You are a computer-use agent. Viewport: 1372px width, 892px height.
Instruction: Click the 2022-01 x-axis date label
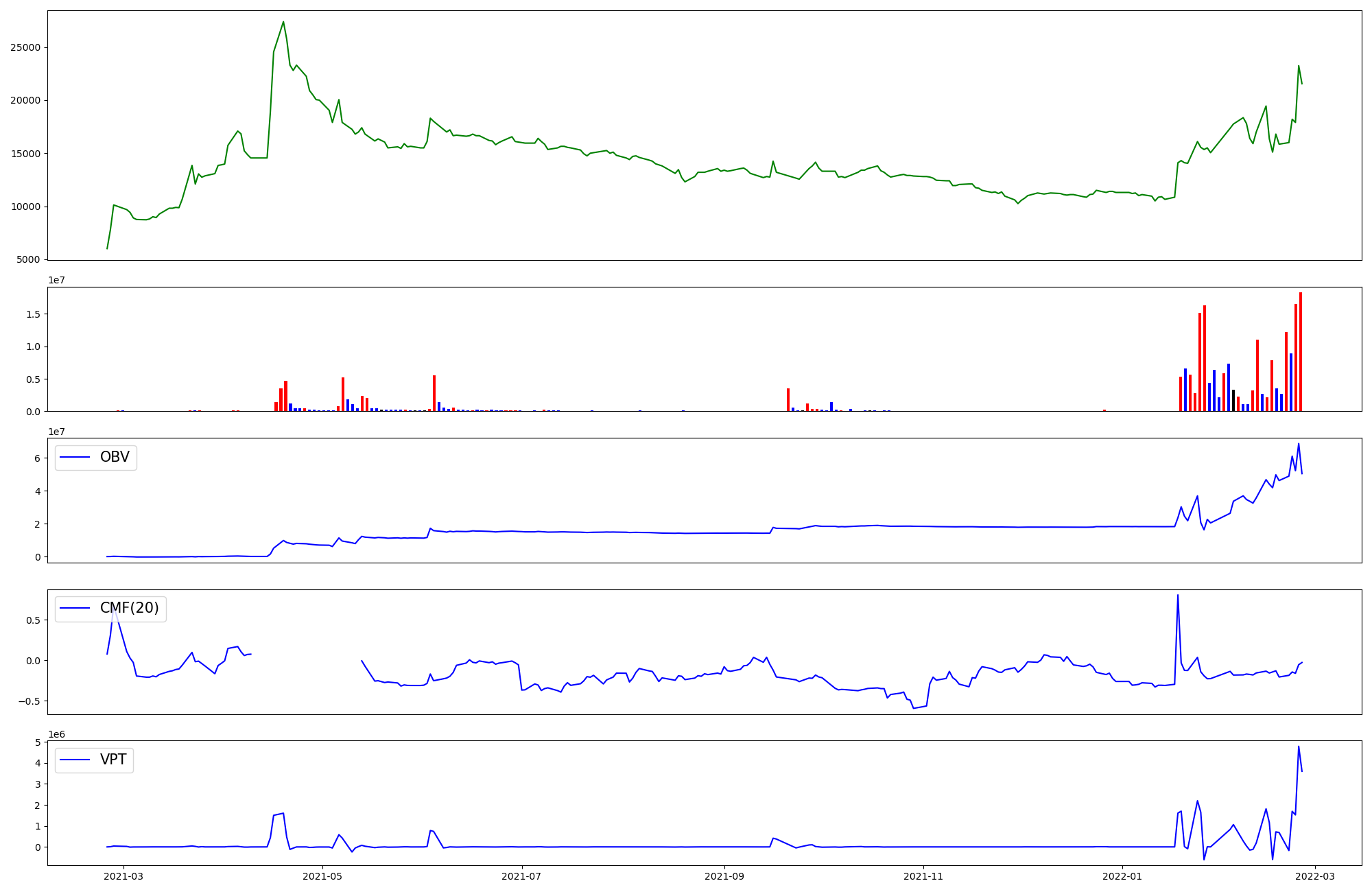[1122, 876]
